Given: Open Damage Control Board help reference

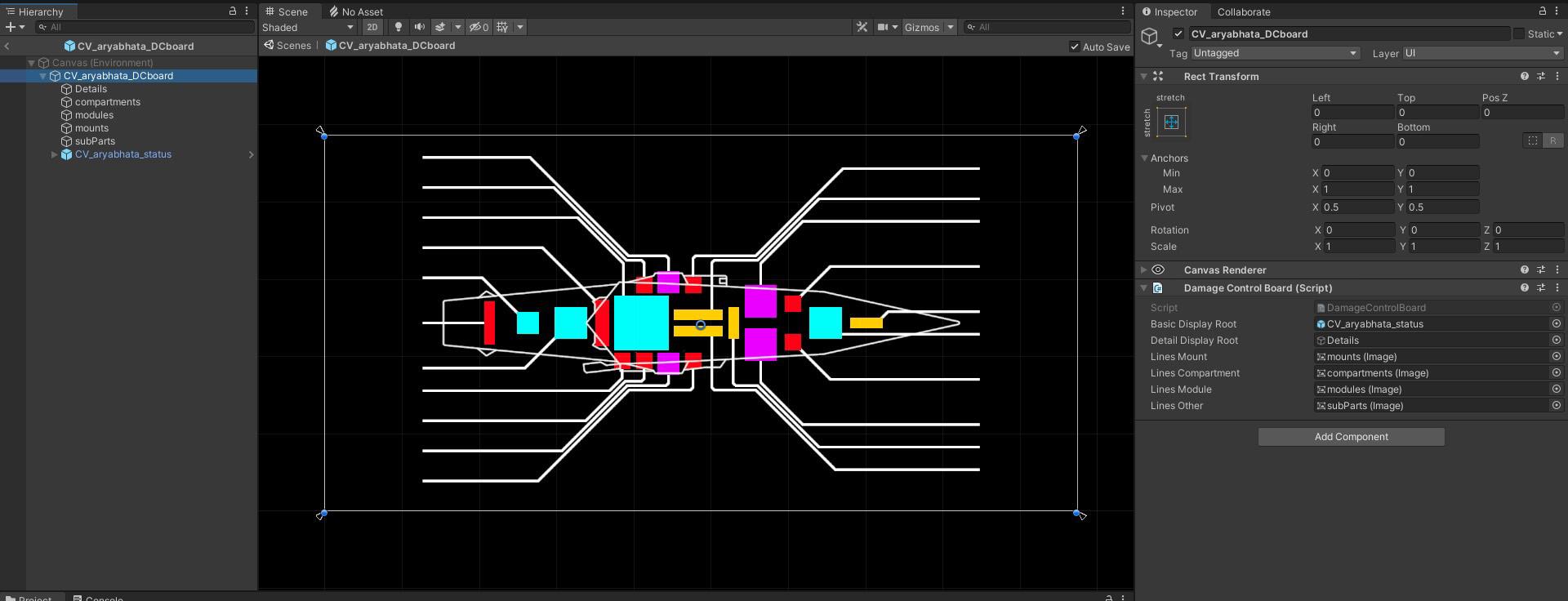Looking at the screenshot, I should pyautogui.click(x=1525, y=287).
